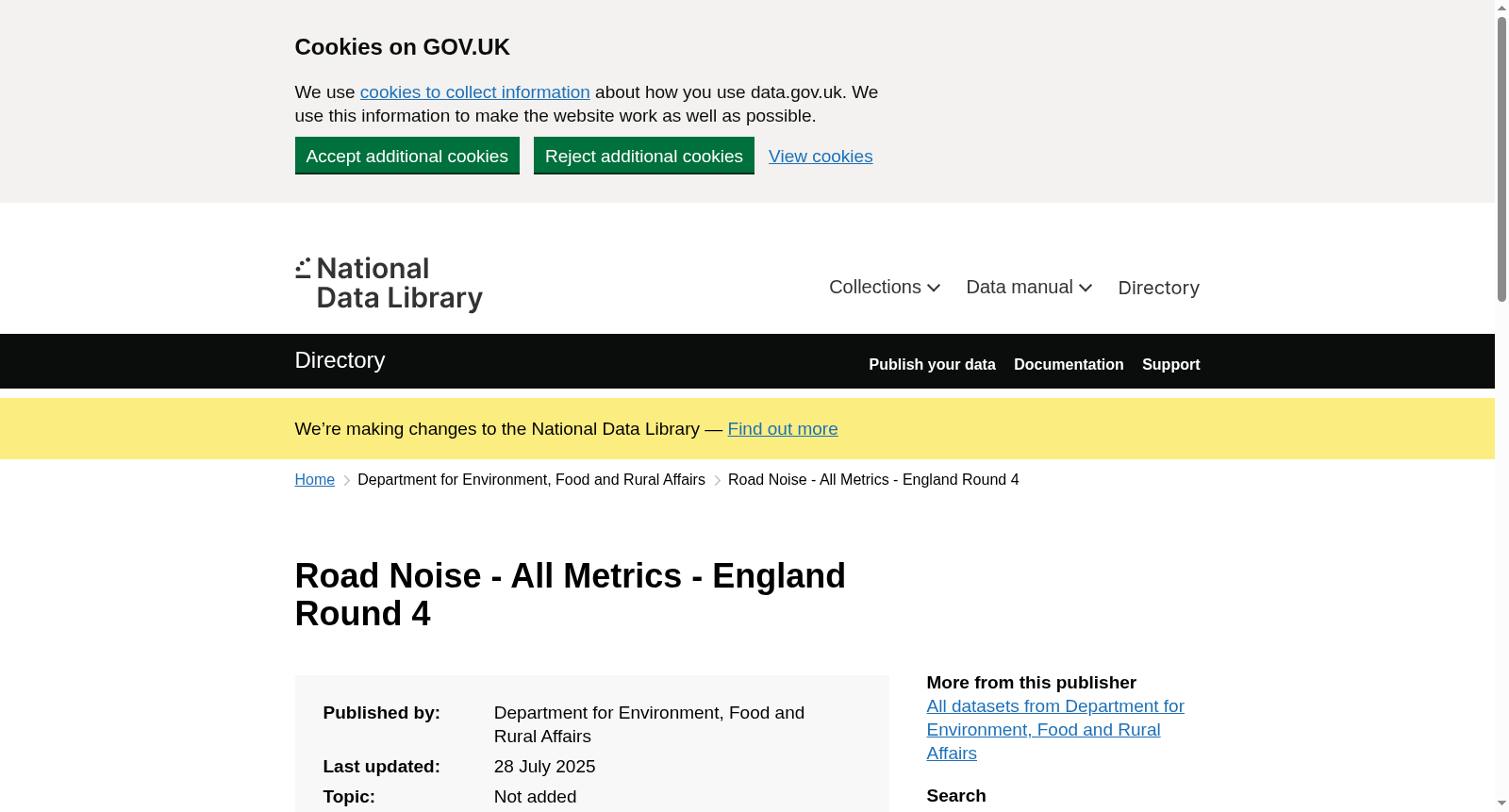Click the 'Cookies on GOV.UK' heading
This screenshot has height=812, width=1509.
click(402, 47)
